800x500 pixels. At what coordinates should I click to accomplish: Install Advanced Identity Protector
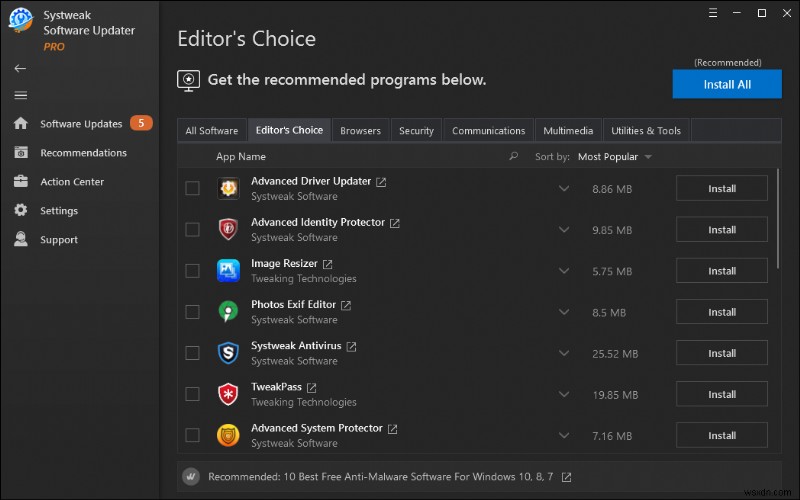tap(722, 230)
